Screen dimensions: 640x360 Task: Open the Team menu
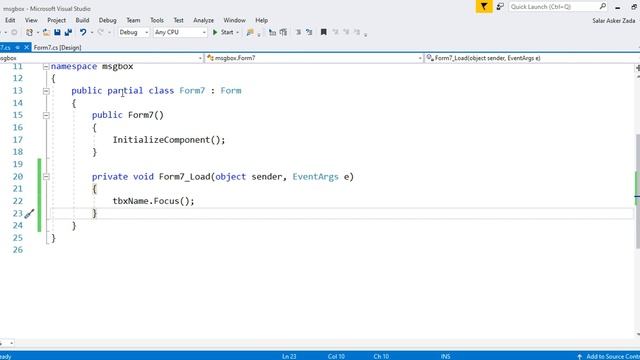133,20
